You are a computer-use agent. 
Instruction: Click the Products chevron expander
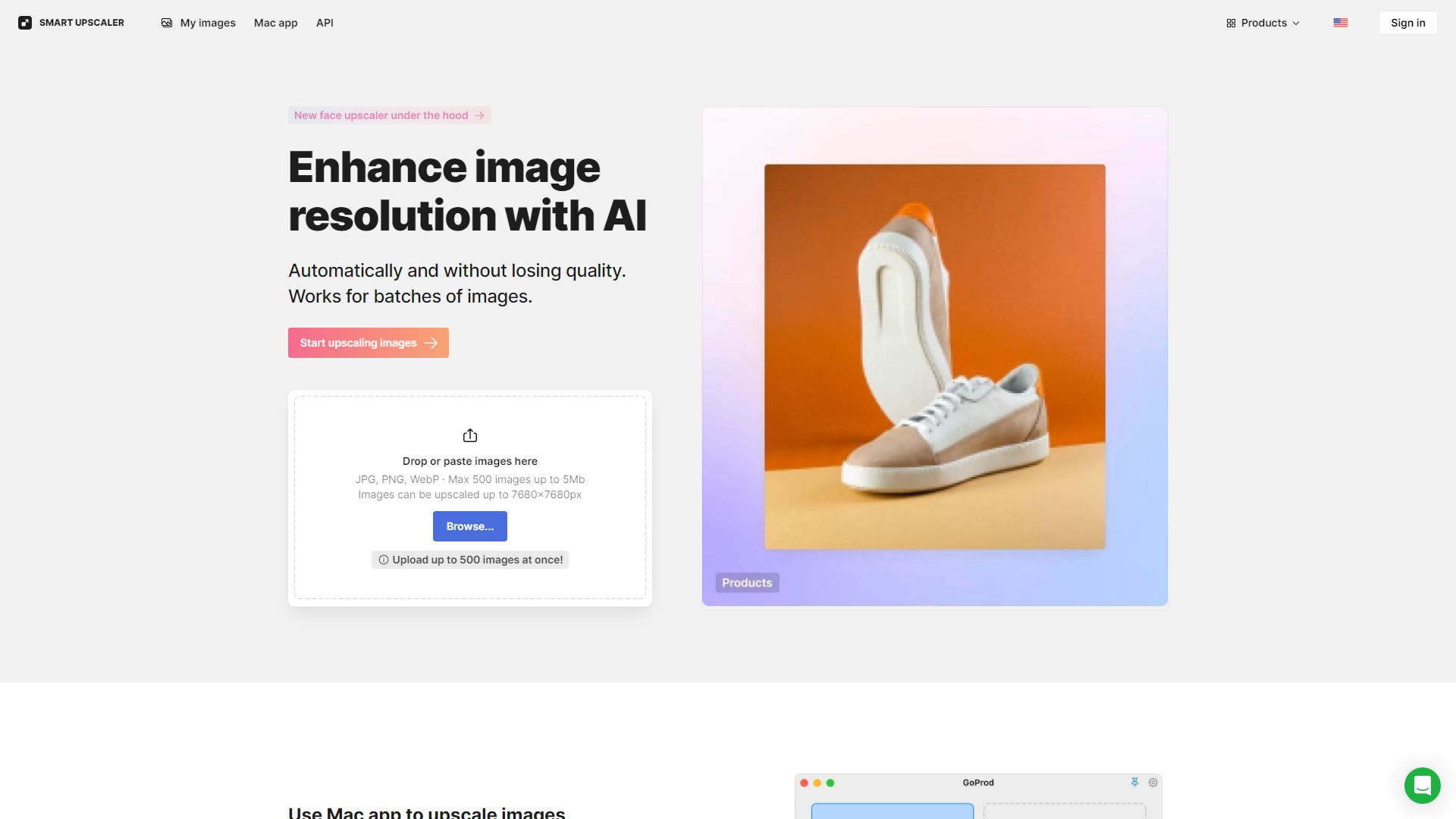pos(1296,22)
